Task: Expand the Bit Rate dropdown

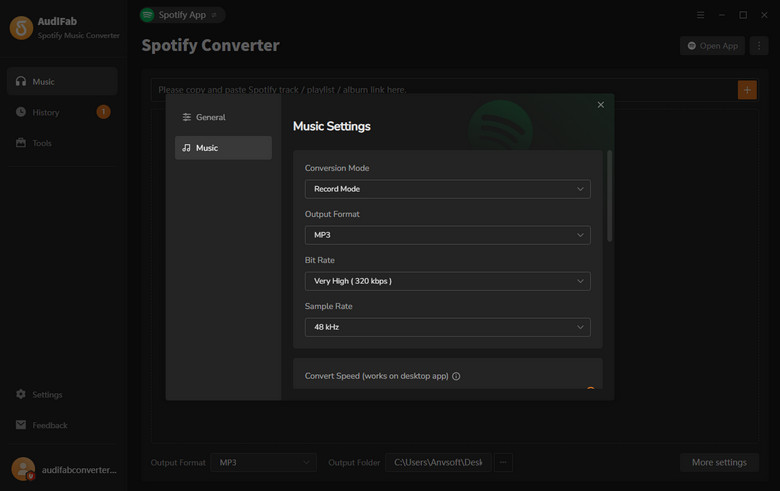Action: coord(447,281)
